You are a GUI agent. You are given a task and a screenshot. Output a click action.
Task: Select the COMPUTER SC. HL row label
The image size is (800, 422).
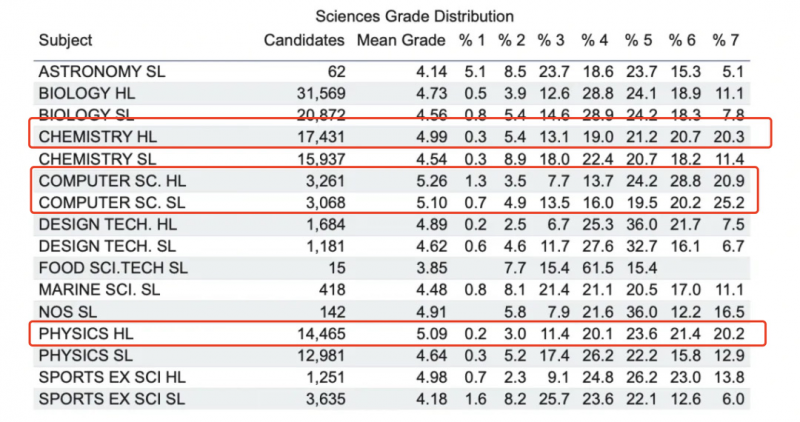[112, 181]
